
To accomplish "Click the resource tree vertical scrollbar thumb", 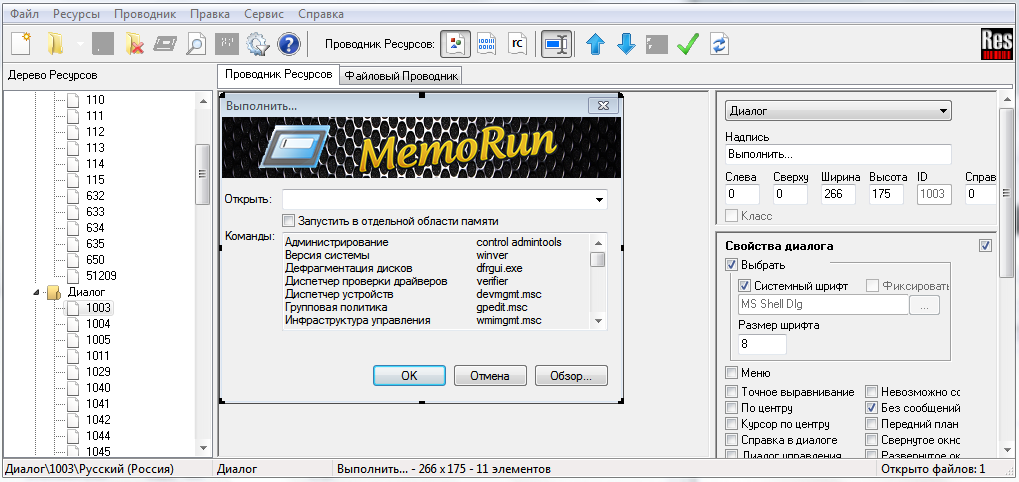I will point(203,174).
